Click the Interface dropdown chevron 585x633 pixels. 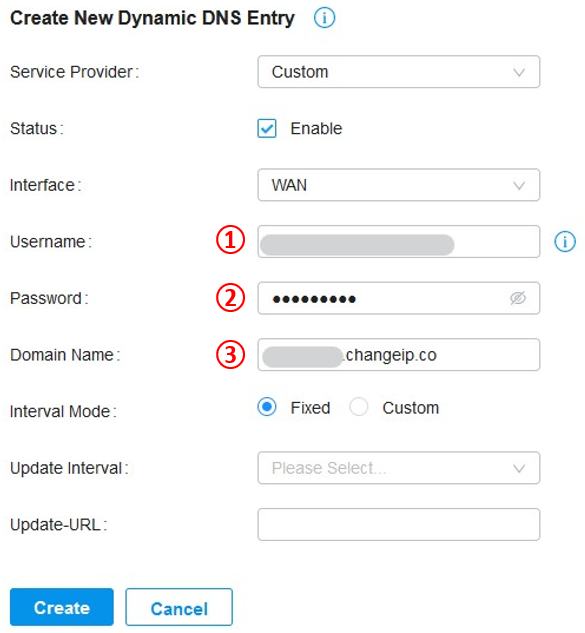click(x=519, y=186)
